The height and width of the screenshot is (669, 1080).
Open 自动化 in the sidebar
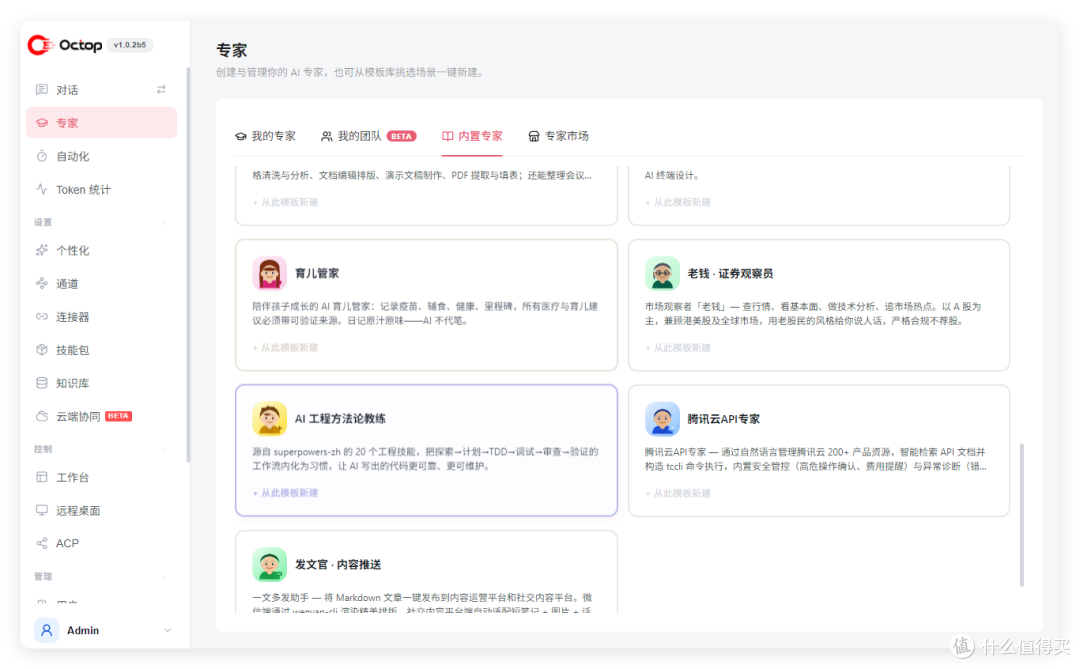click(101, 156)
